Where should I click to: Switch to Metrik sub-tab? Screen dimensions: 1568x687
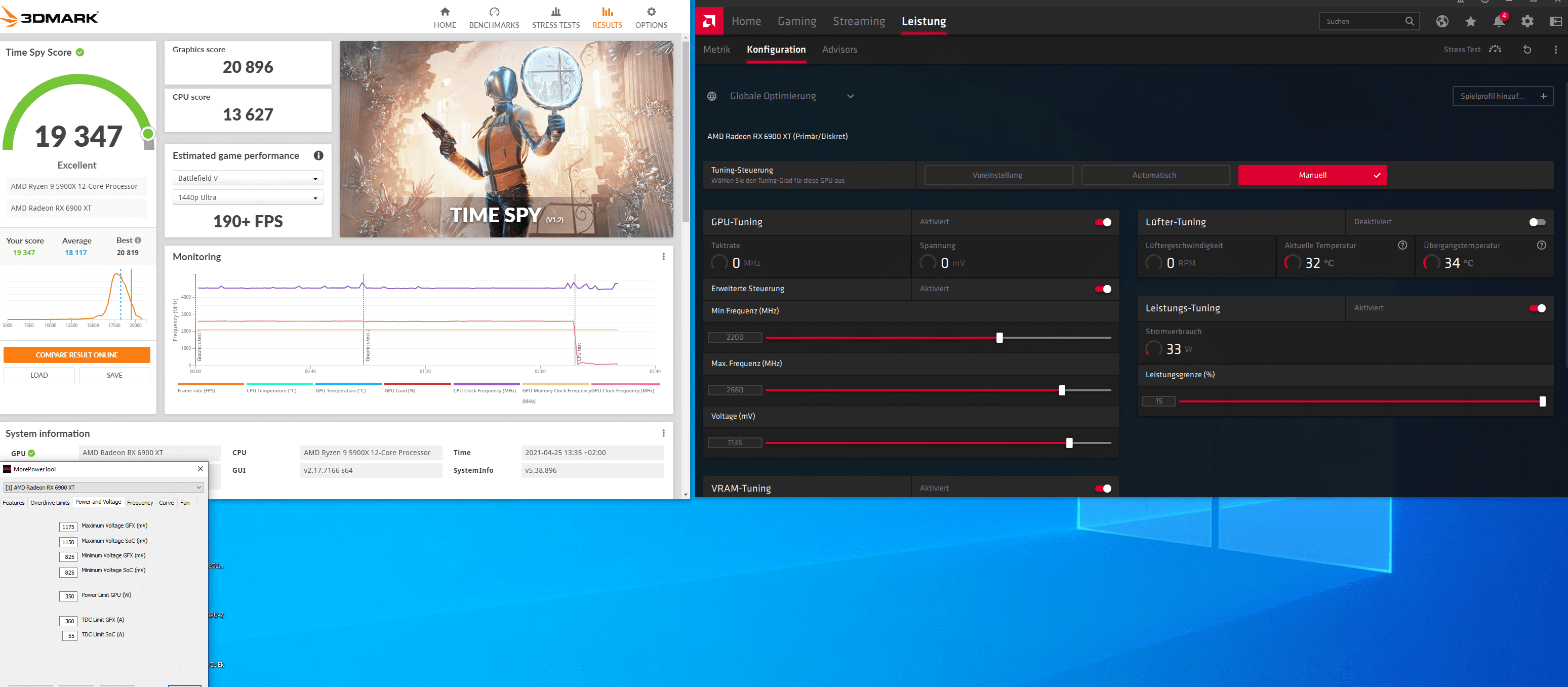pyautogui.click(x=716, y=50)
